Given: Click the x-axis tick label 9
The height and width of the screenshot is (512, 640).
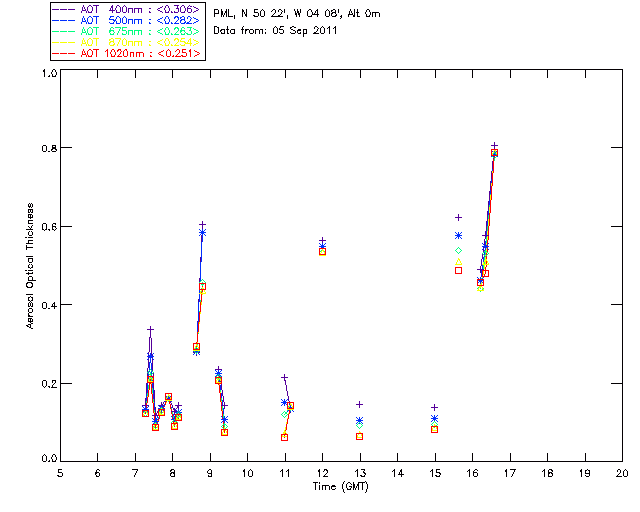Looking at the screenshot, I should pos(210,473).
